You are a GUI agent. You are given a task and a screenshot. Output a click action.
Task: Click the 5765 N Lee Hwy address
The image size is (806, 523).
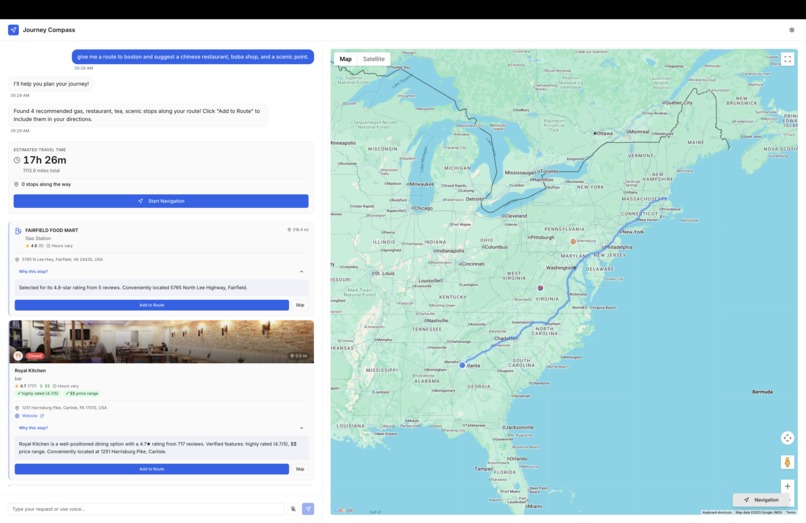[x=62, y=260]
